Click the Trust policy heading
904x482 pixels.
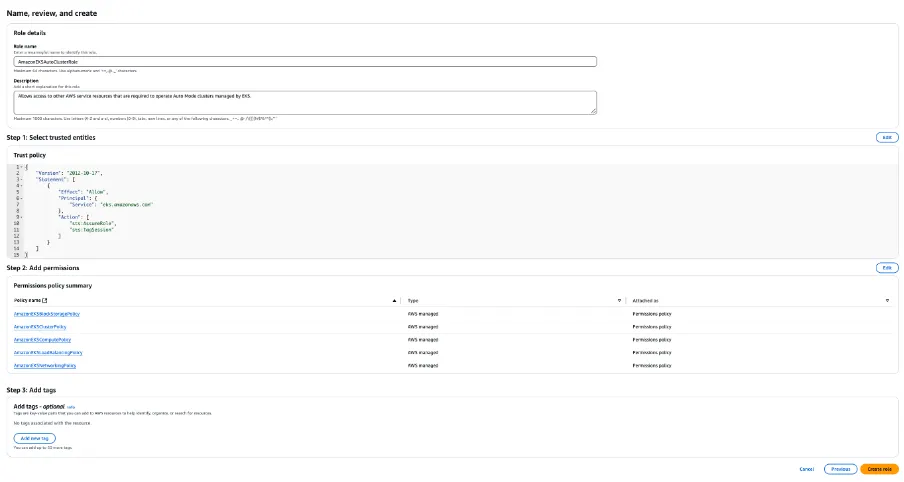tap(29, 155)
